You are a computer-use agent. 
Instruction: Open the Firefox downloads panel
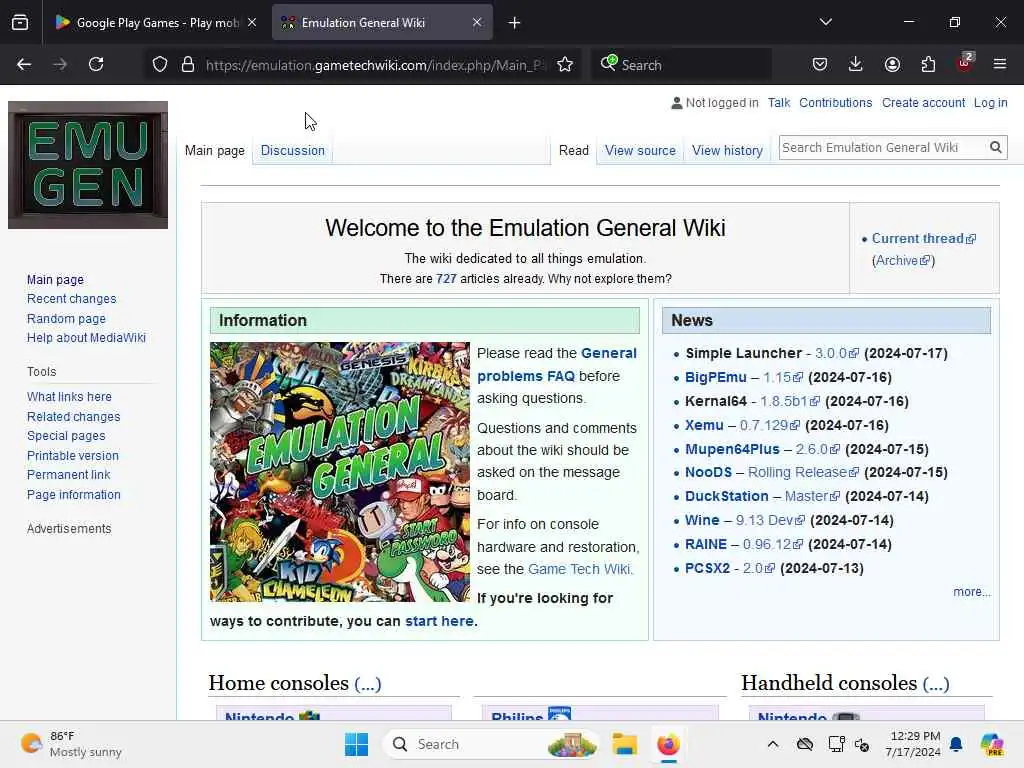coord(856,64)
